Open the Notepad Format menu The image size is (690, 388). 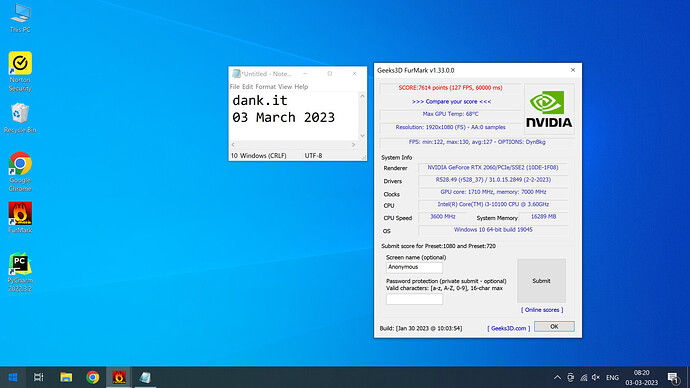[x=265, y=87]
